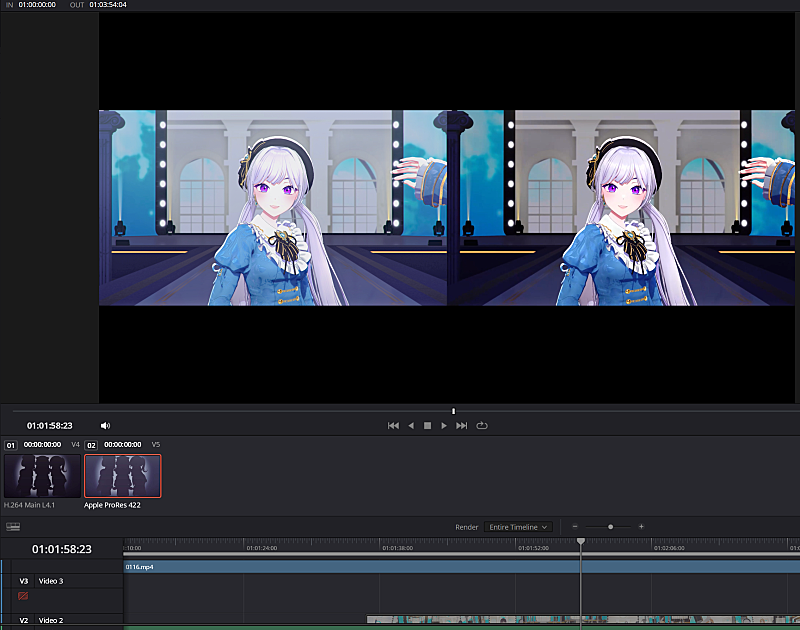
Task: Toggle the loop playback icon
Action: 482,426
